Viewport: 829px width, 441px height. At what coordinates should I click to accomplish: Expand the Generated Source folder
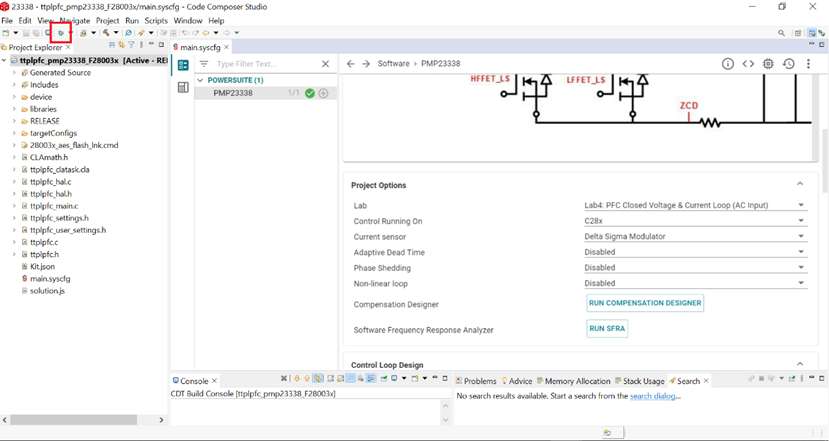point(14,73)
